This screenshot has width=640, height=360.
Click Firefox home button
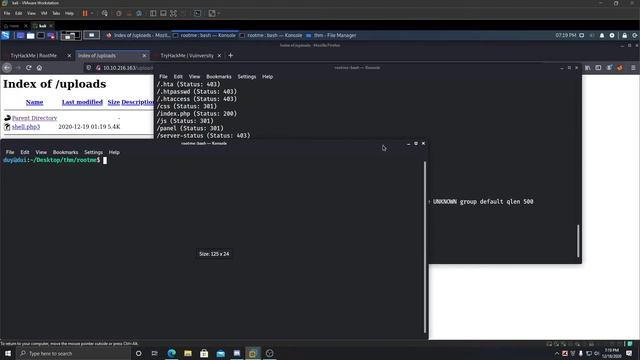(39, 68)
